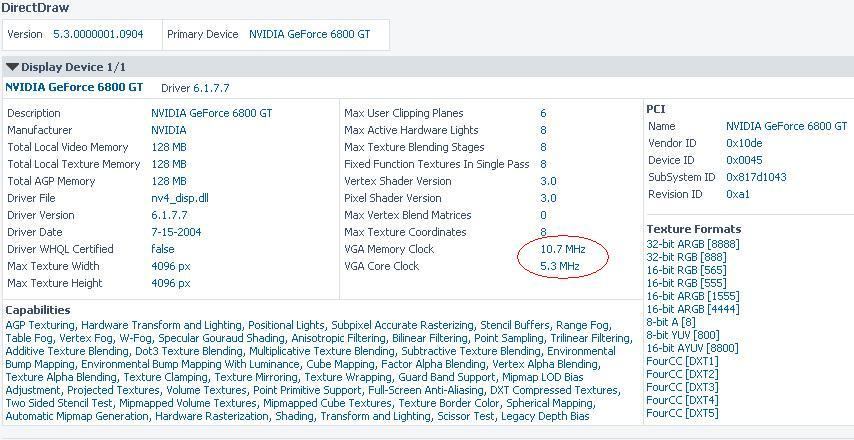Click the 16-bit ARGB [4444] texture format
The height and width of the screenshot is (440, 854).
(x=693, y=309)
